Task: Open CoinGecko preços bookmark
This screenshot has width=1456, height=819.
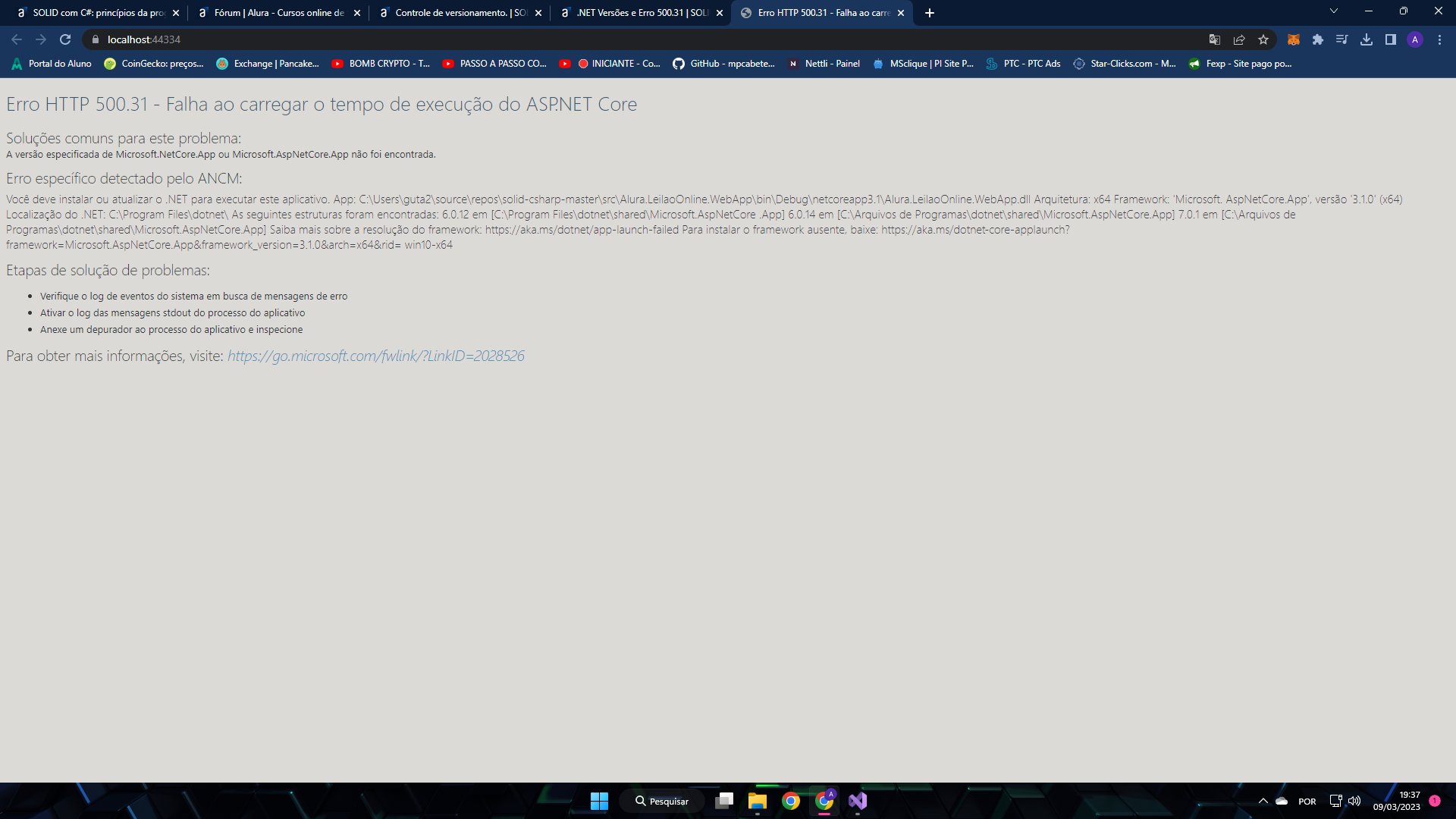Action: tap(154, 64)
